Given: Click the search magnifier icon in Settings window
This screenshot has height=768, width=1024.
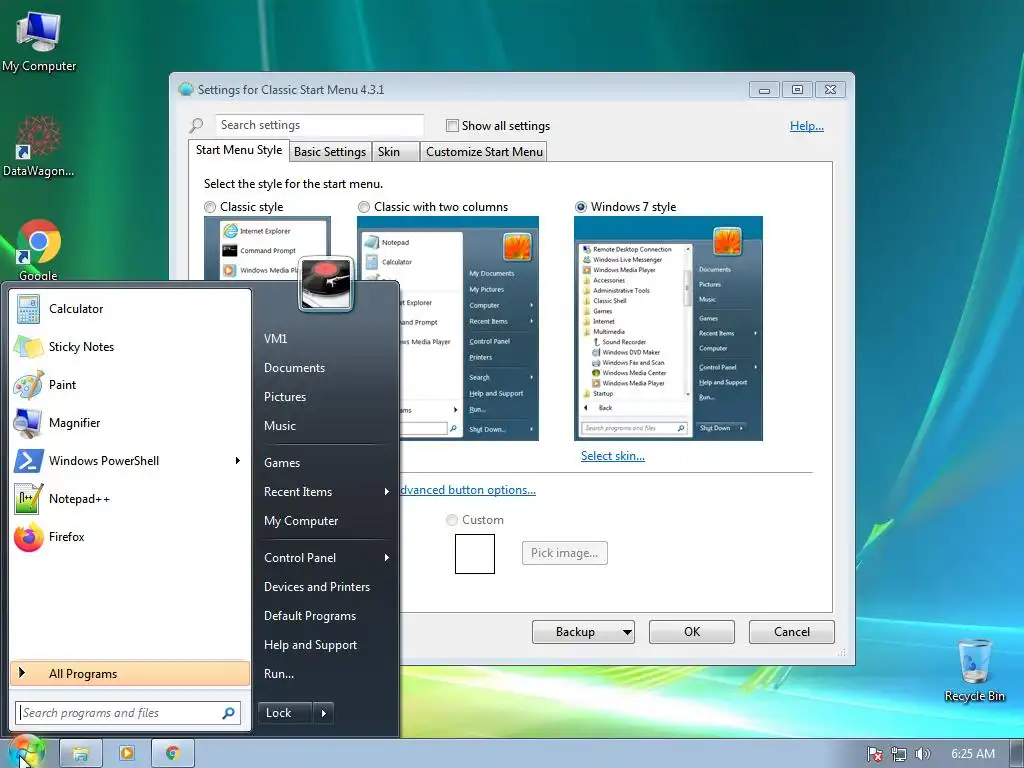Looking at the screenshot, I should [x=196, y=125].
